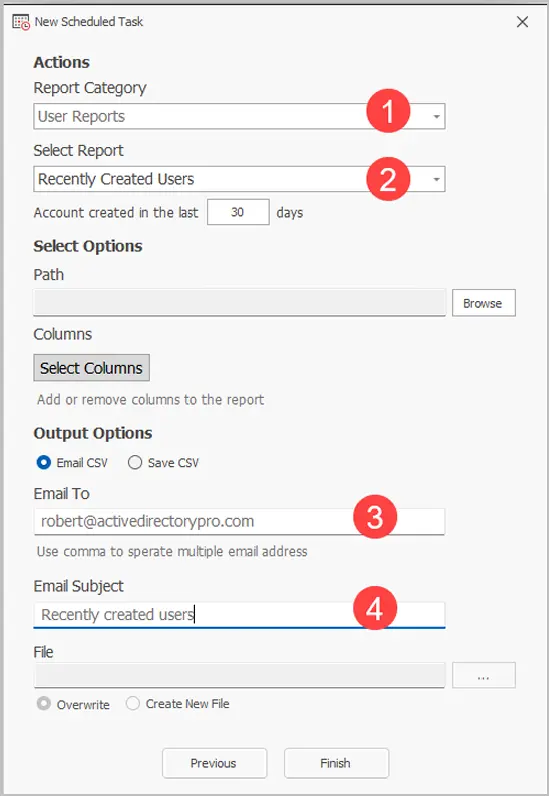Image resolution: width=549 pixels, height=796 pixels.
Task: Click the Browse button
Action: pos(483,303)
